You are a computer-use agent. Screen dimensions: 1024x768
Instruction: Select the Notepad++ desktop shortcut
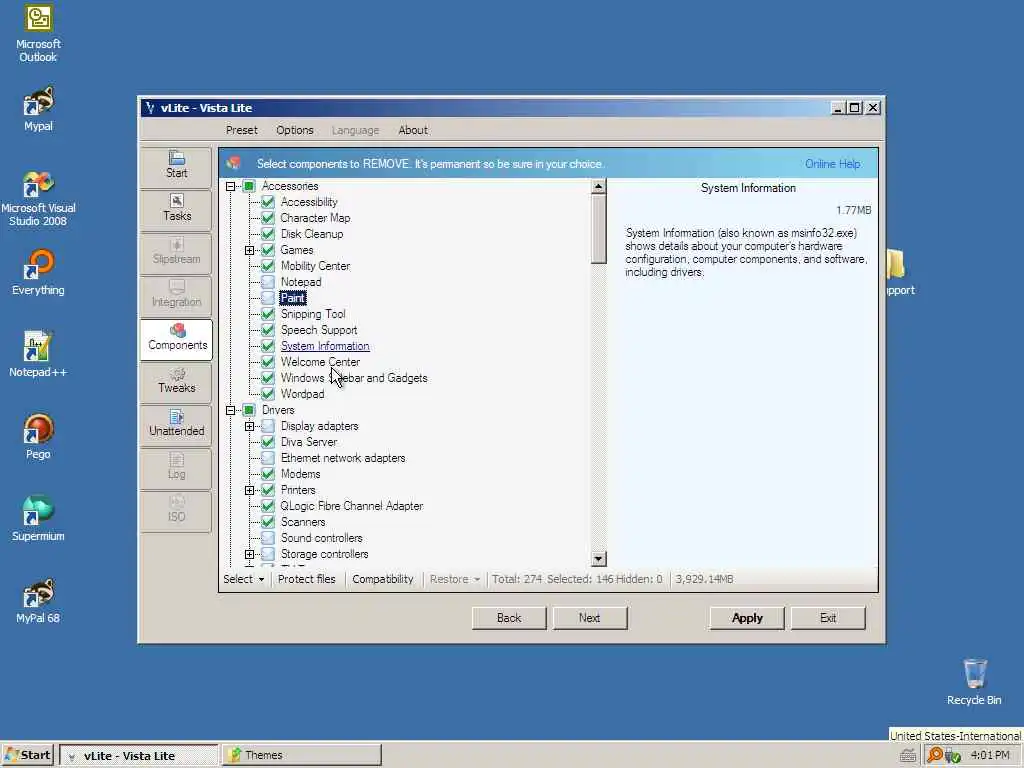coord(38,355)
